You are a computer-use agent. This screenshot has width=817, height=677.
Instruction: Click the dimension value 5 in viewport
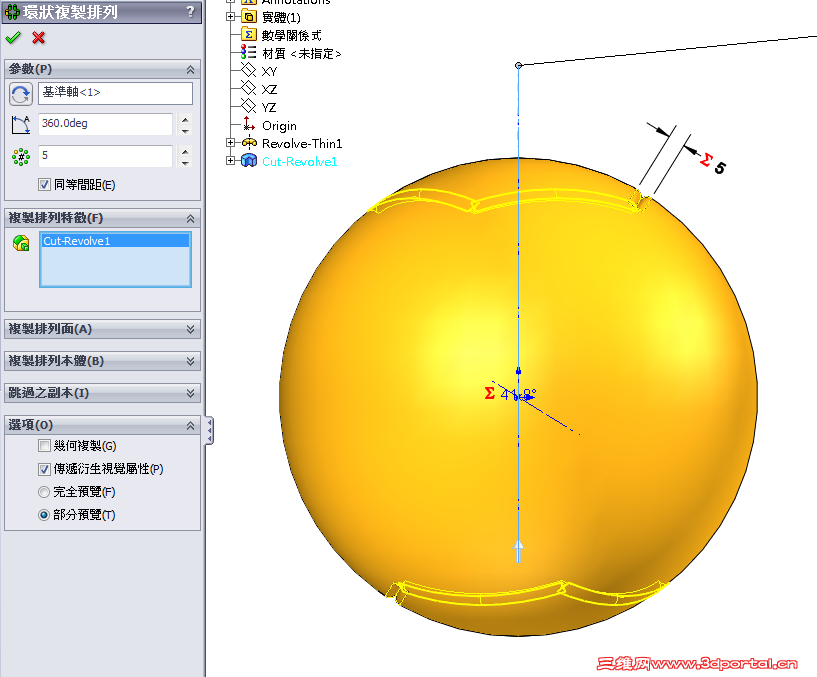720,168
